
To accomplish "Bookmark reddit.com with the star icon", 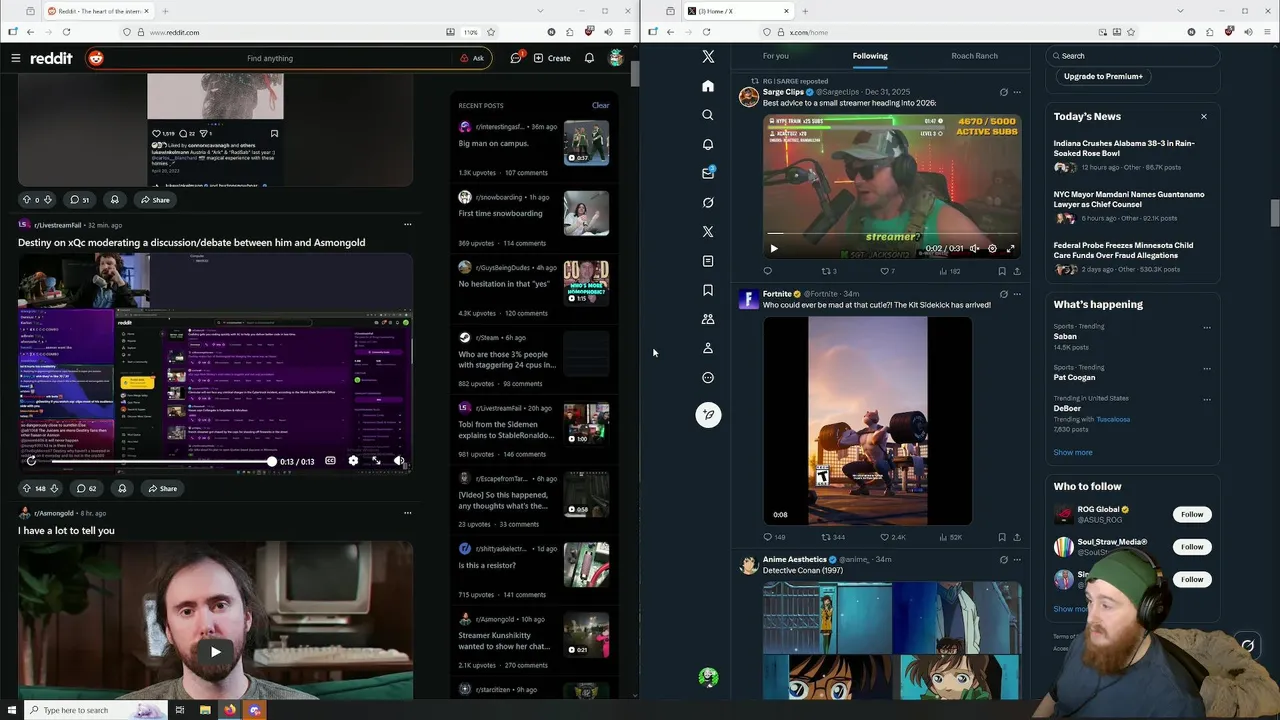I will [x=490, y=32].
